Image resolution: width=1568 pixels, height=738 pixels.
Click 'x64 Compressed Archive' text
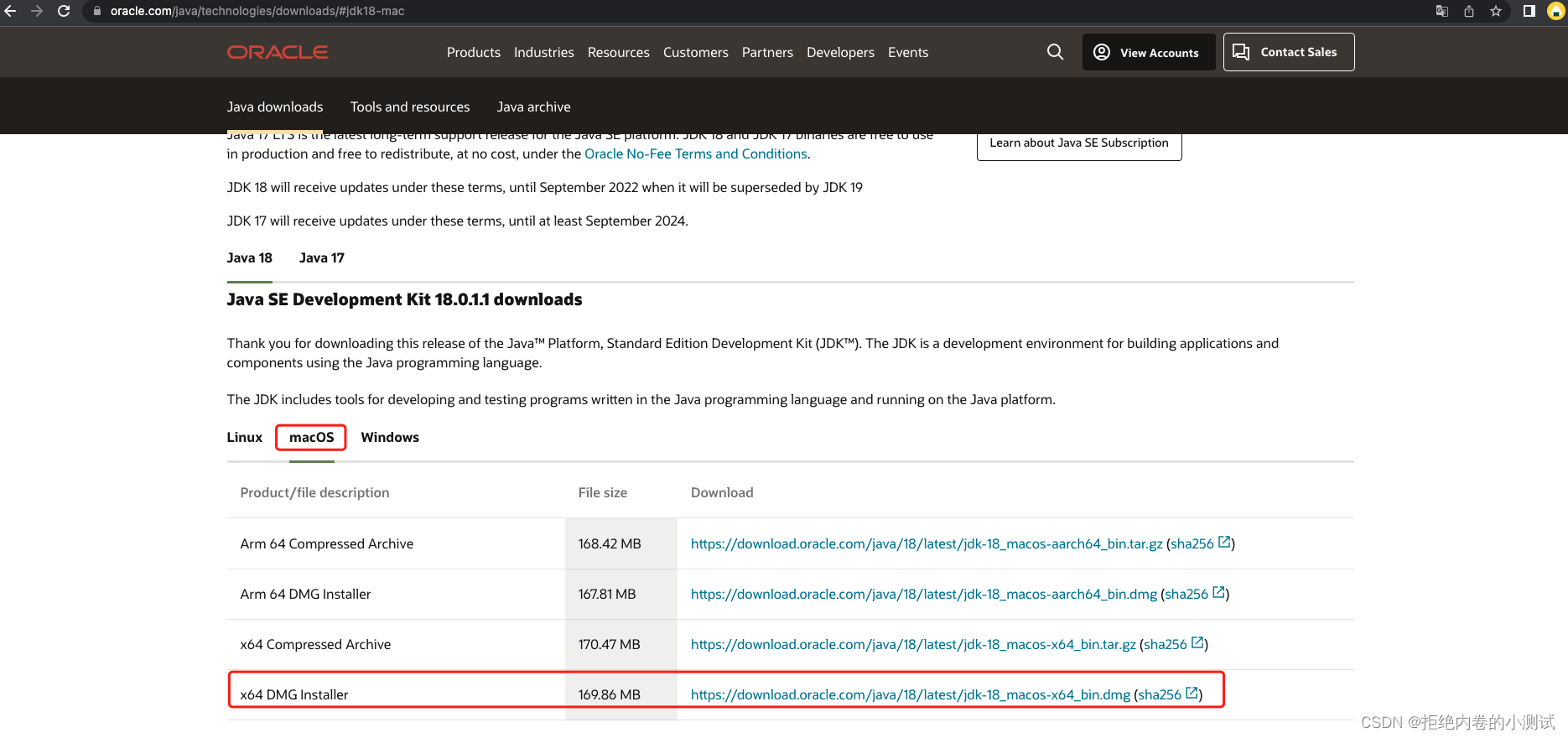click(315, 644)
